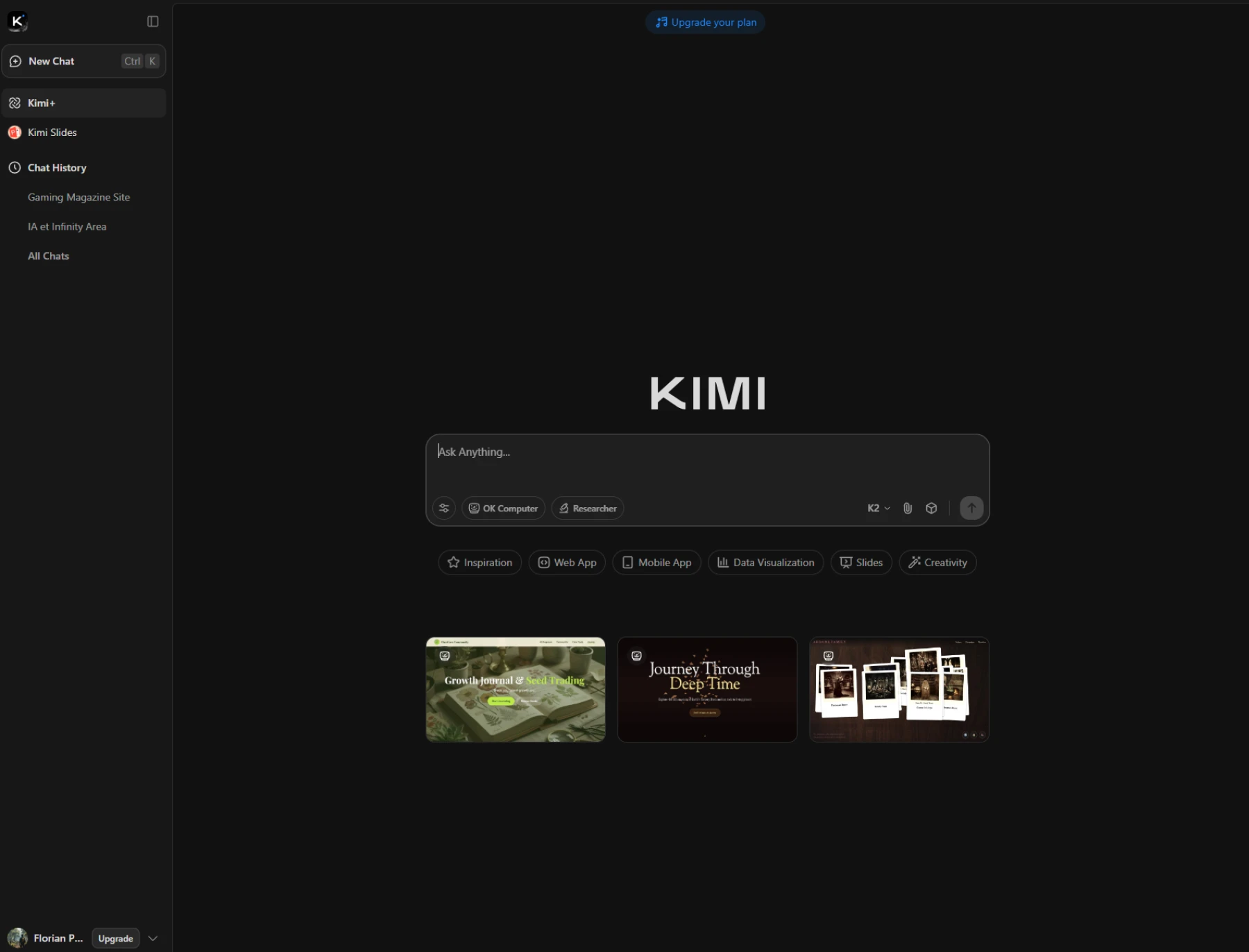Open the Gaming Magazine Site chat
1249x952 pixels.
[78, 197]
